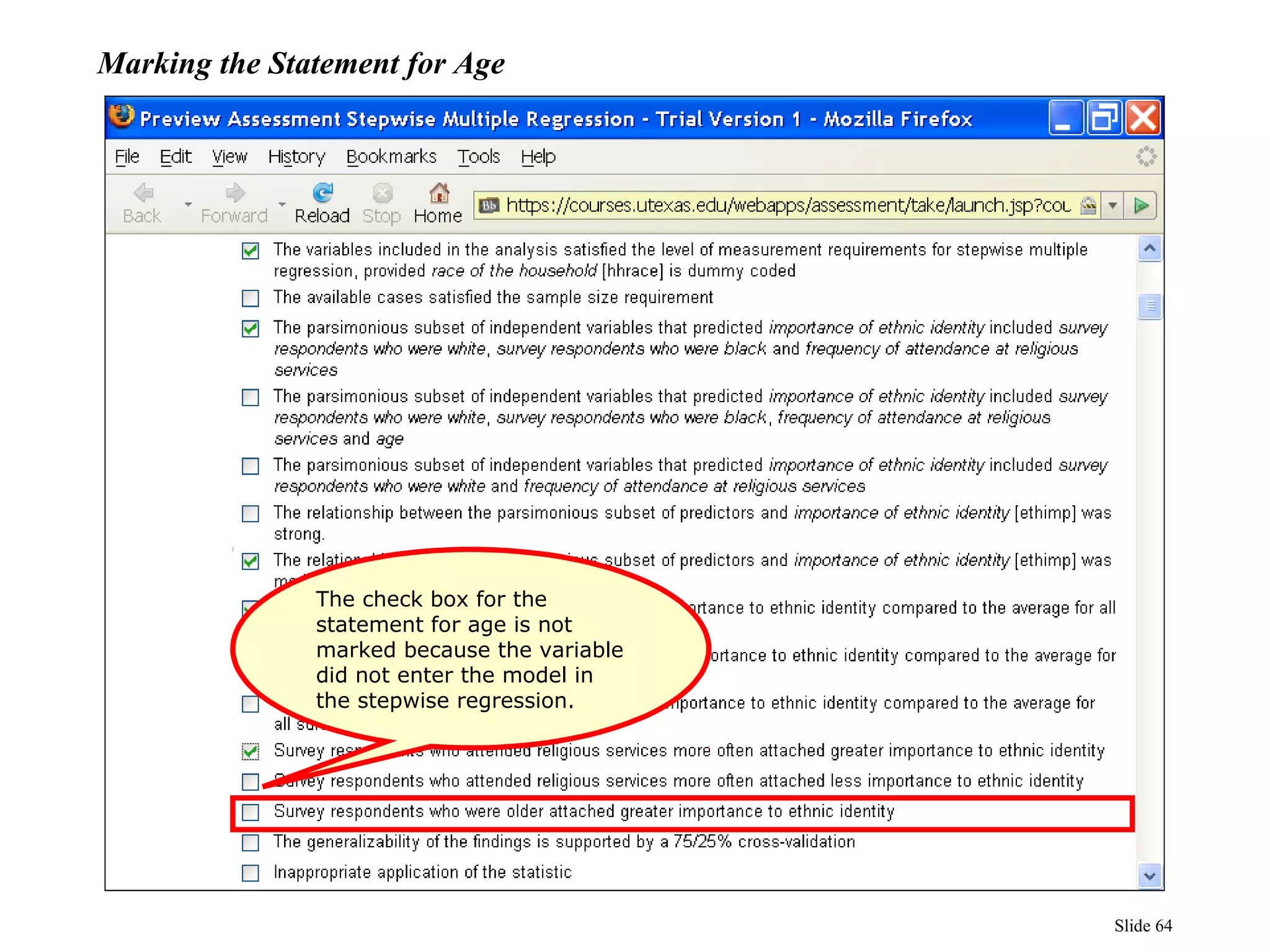The width and height of the screenshot is (1270, 952).
Task: Click the vertical scrollbar thumb
Action: [1150, 306]
